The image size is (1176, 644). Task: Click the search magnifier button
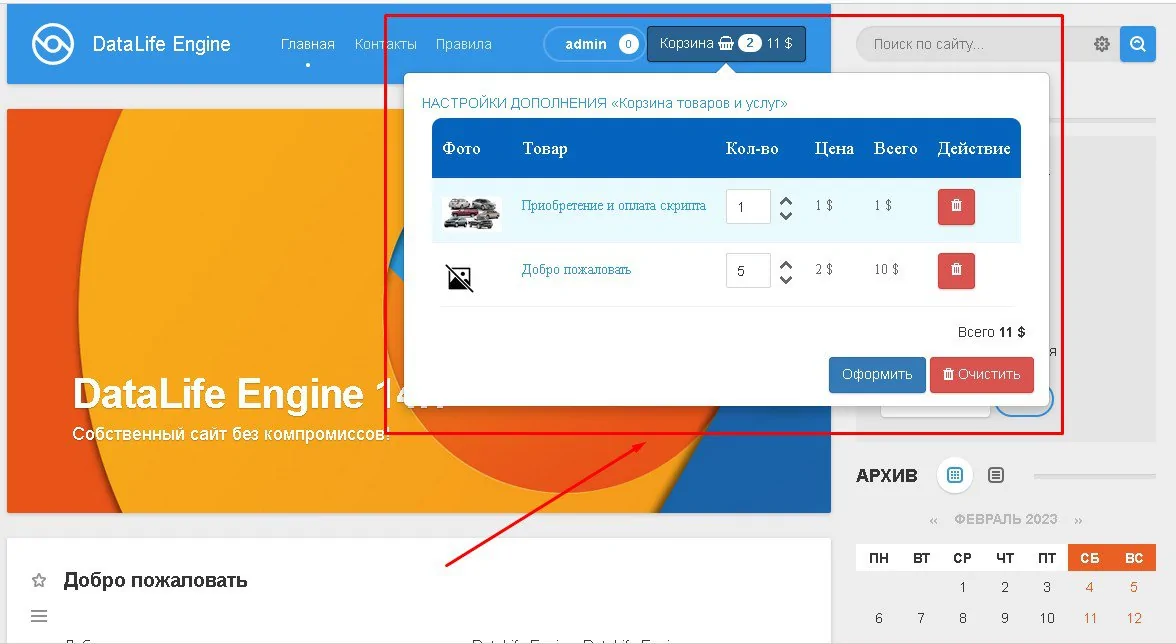click(x=1137, y=44)
